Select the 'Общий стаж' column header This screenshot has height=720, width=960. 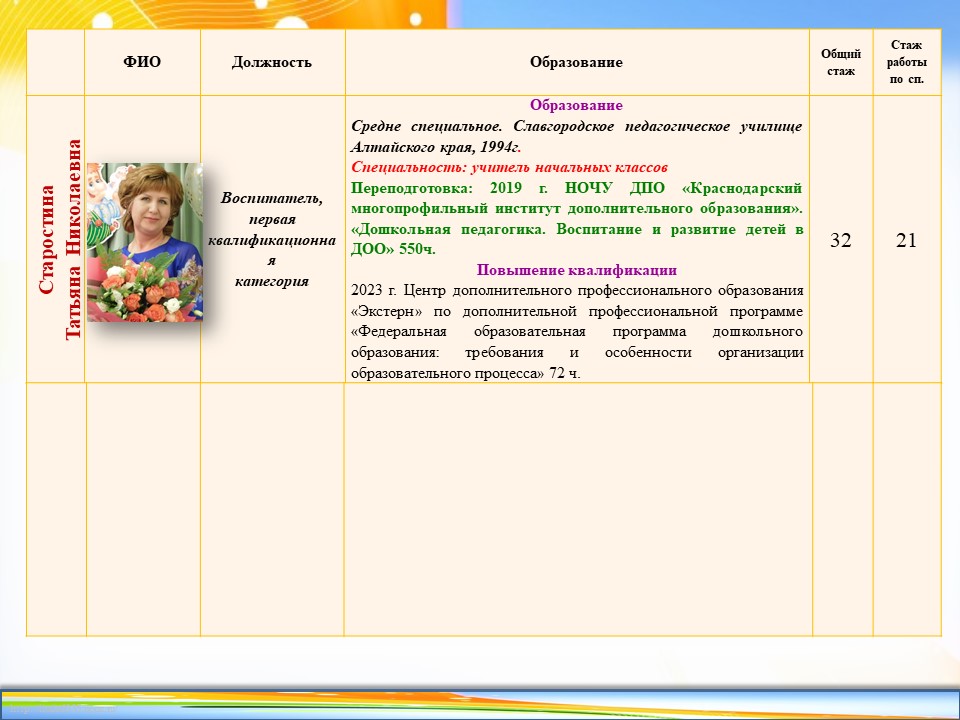click(841, 62)
